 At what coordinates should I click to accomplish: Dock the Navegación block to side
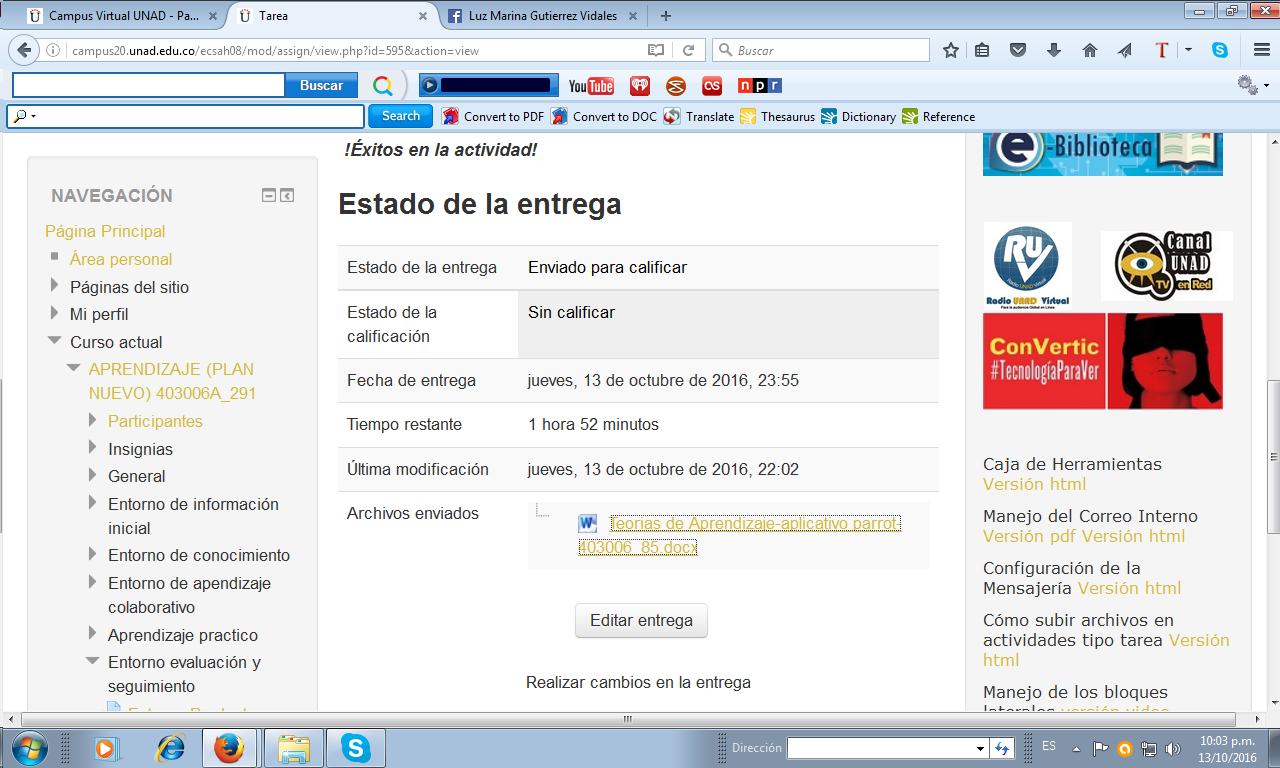[287, 196]
